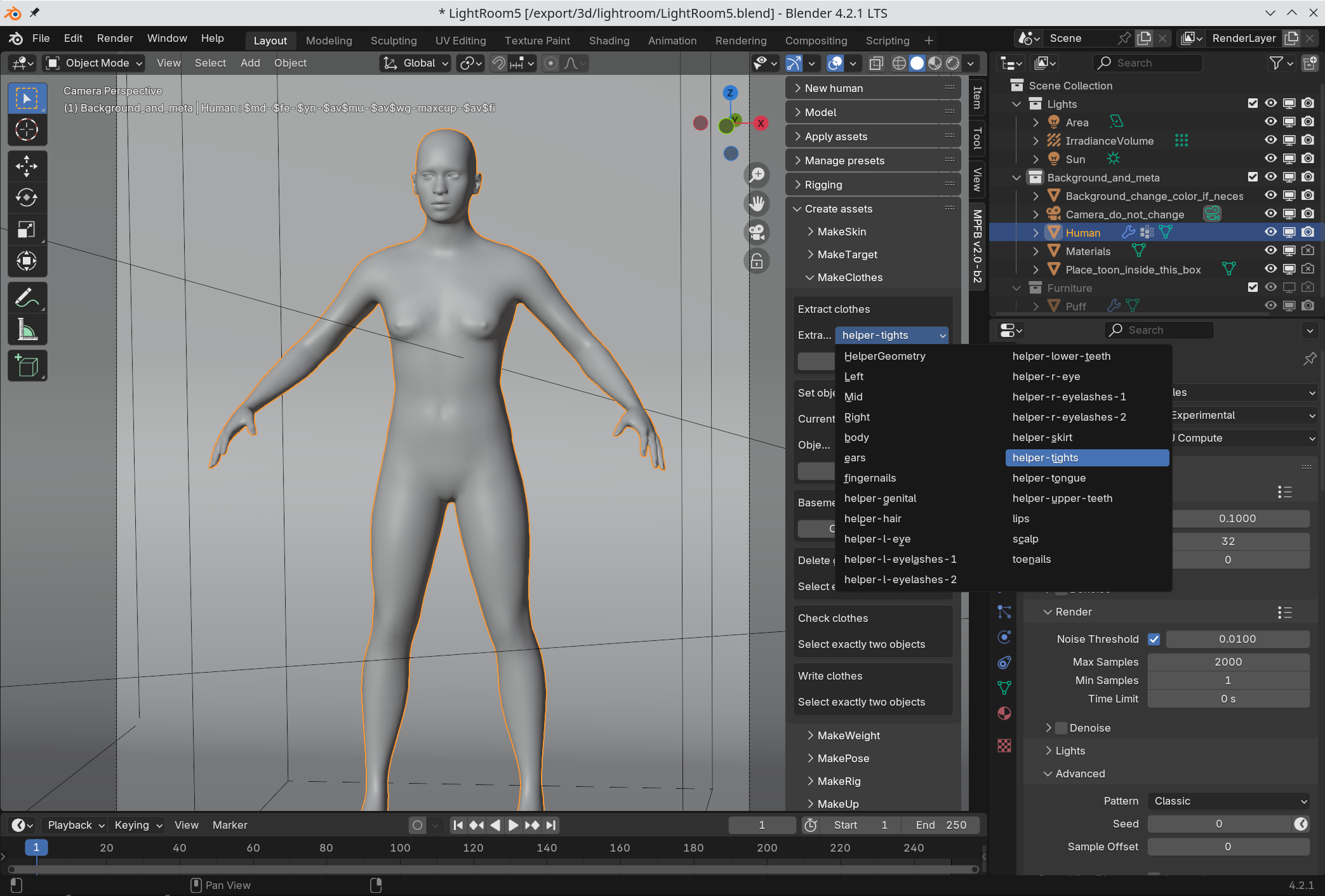1325x896 pixels.
Task: Select the Transform tool
Action: click(27, 261)
